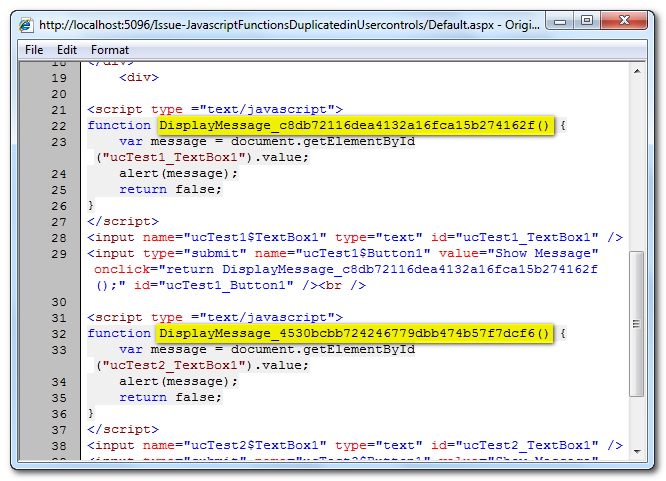The height and width of the screenshot is (481, 666).
Task: Open the Edit menu
Action: (x=67, y=49)
